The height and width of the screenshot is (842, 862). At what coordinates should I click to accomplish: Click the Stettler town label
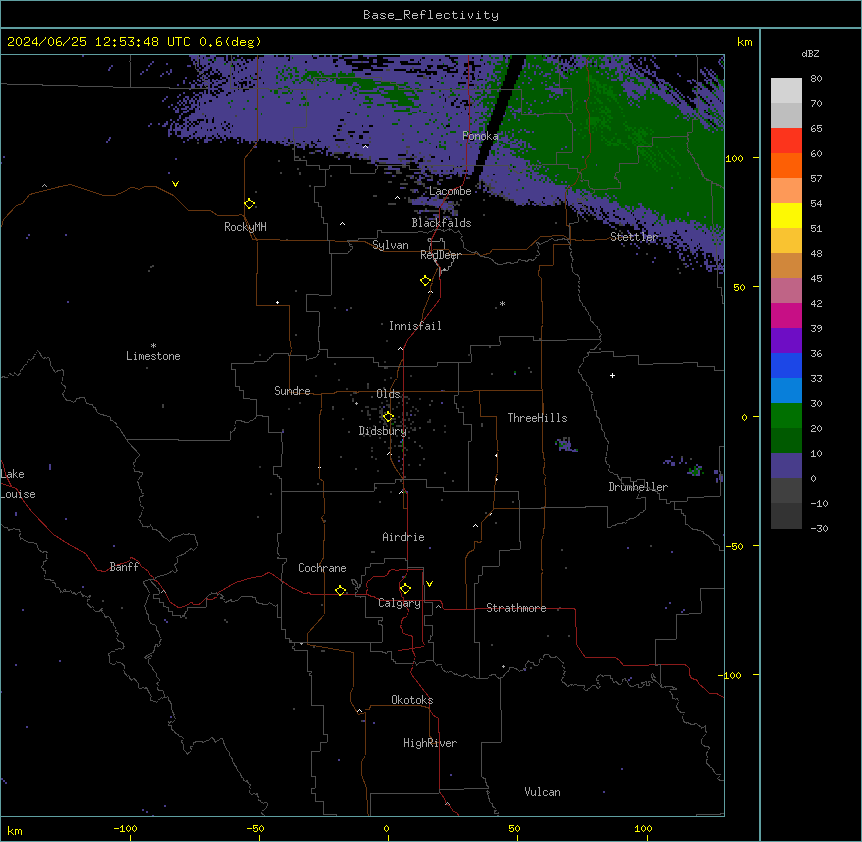click(634, 237)
